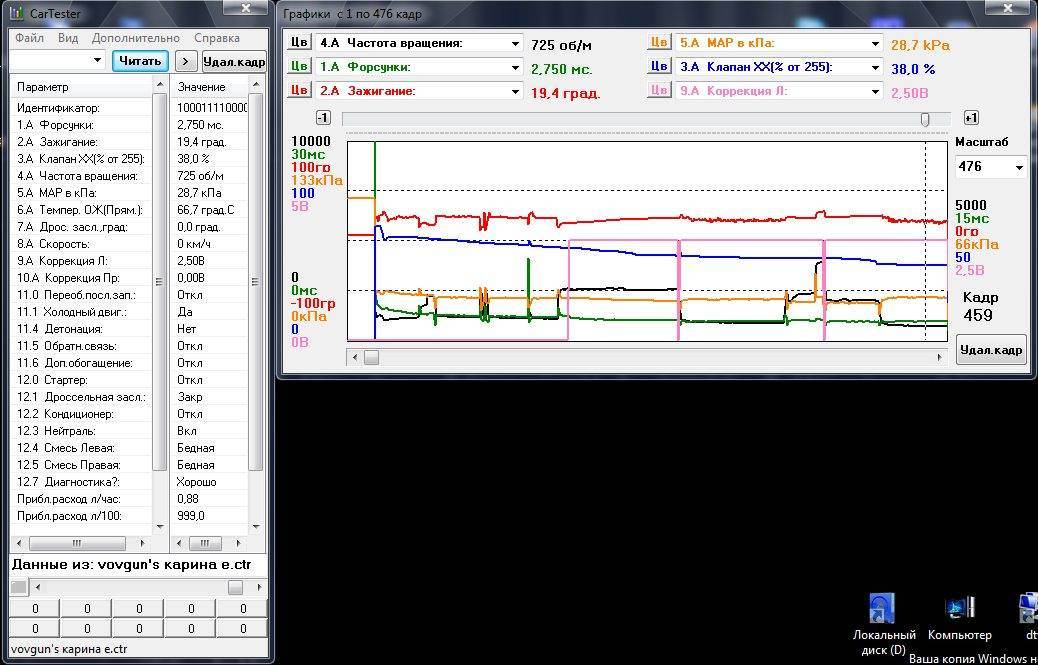Click the '>' next-frame button beside Читать
1038x665 pixels.
pos(185,60)
